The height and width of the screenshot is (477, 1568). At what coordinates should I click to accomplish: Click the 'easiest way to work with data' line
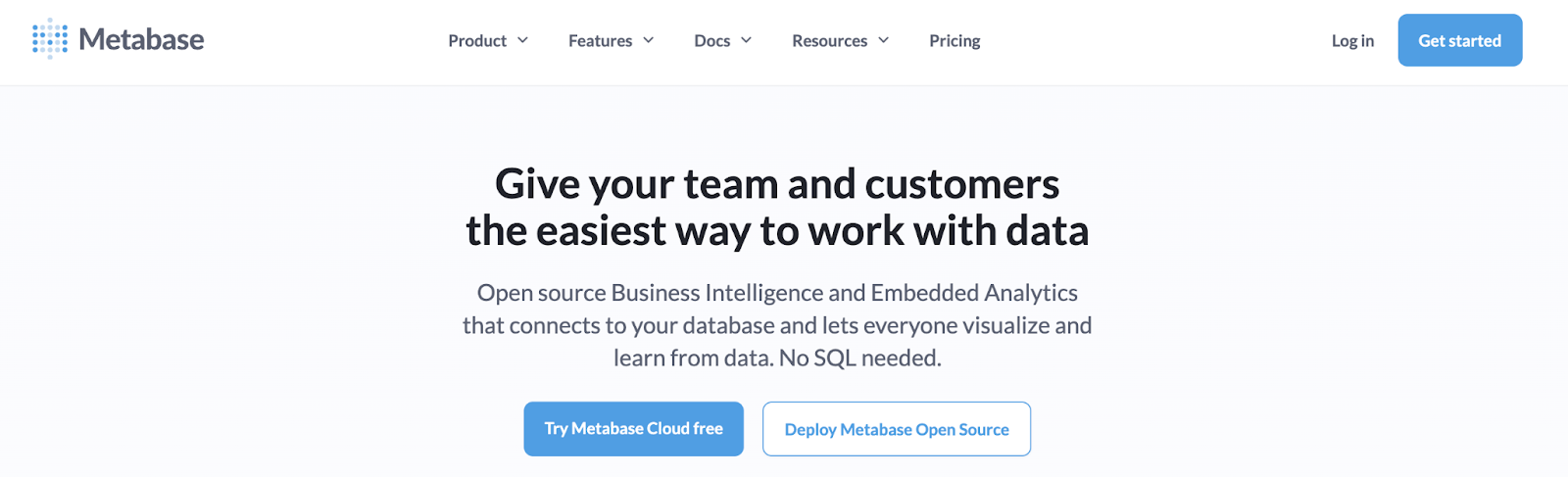777,231
